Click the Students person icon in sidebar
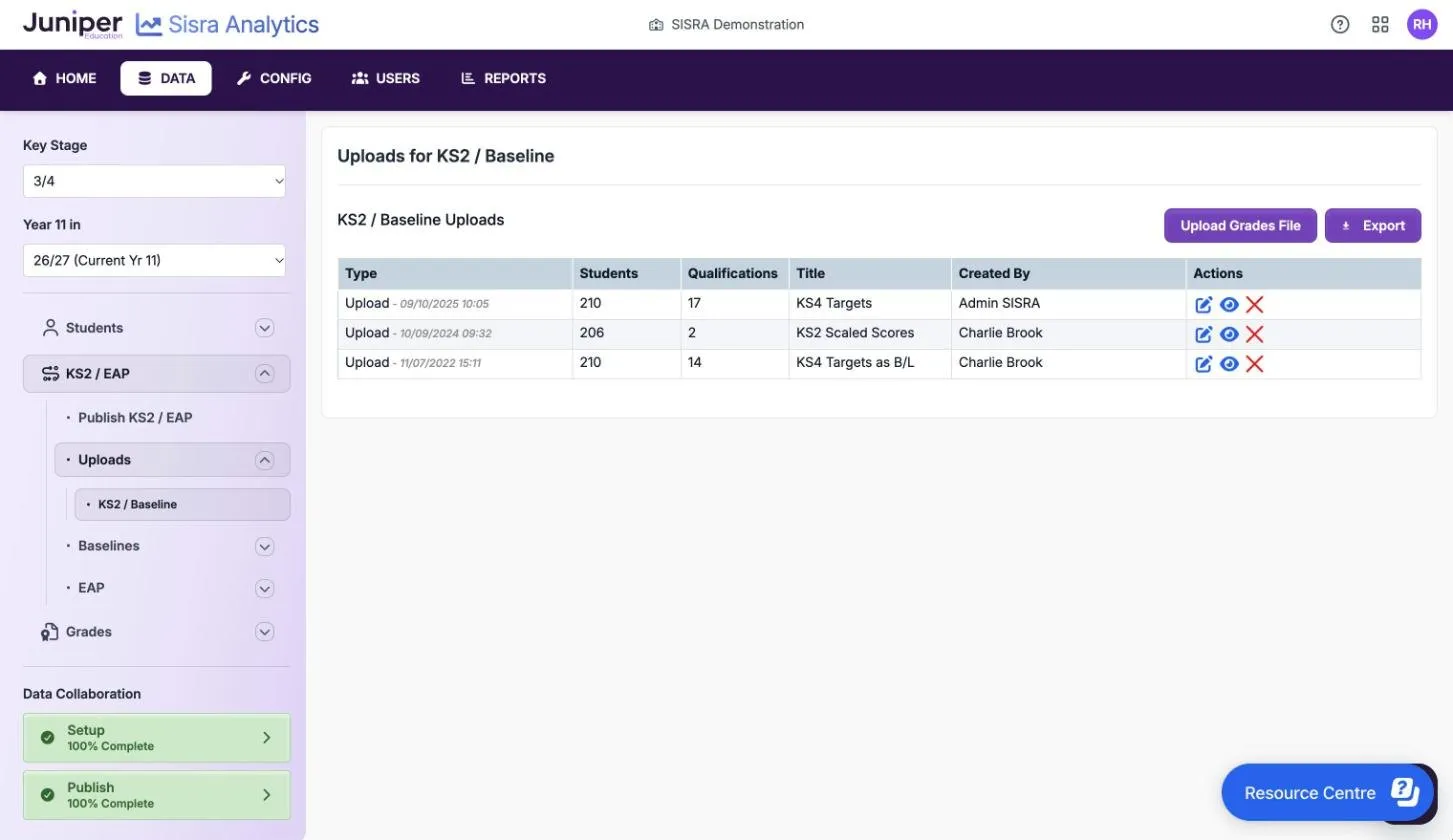The height and width of the screenshot is (840, 1453). click(x=50, y=328)
